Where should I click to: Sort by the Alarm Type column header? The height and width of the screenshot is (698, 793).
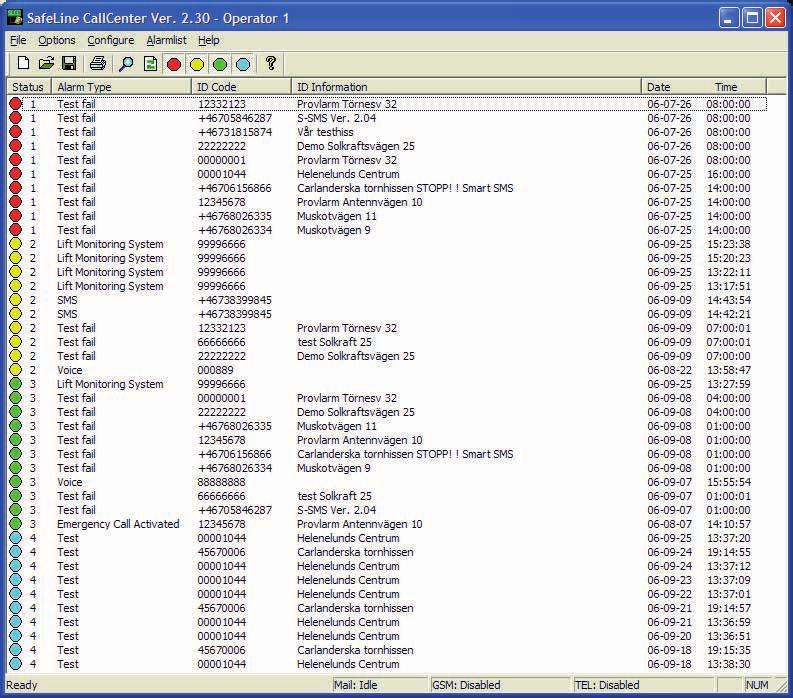(x=121, y=87)
